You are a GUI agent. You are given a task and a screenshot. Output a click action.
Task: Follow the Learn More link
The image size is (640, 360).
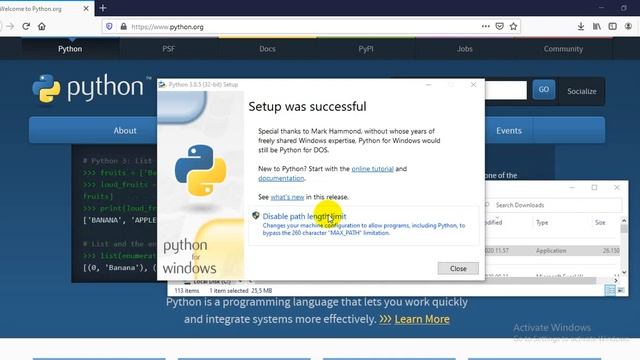(422, 319)
